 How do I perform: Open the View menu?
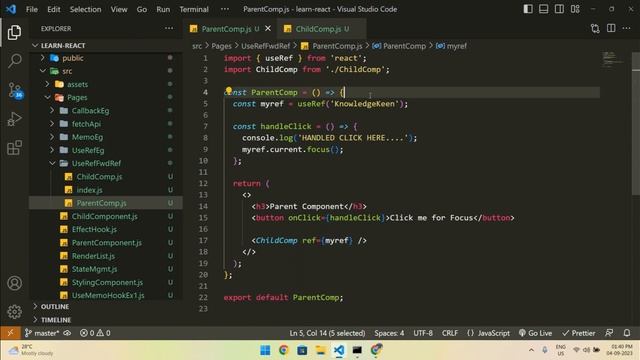pyautogui.click(x=119, y=9)
